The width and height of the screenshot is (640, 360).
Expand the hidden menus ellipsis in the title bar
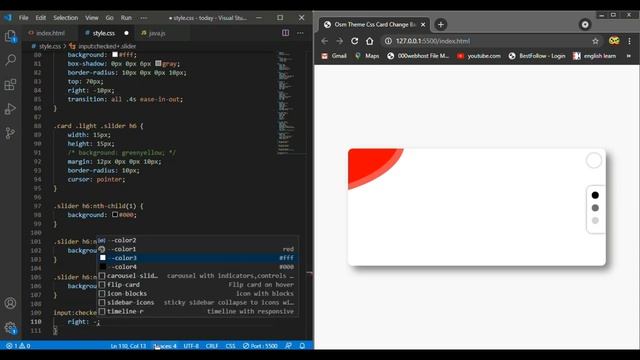pos(144,18)
